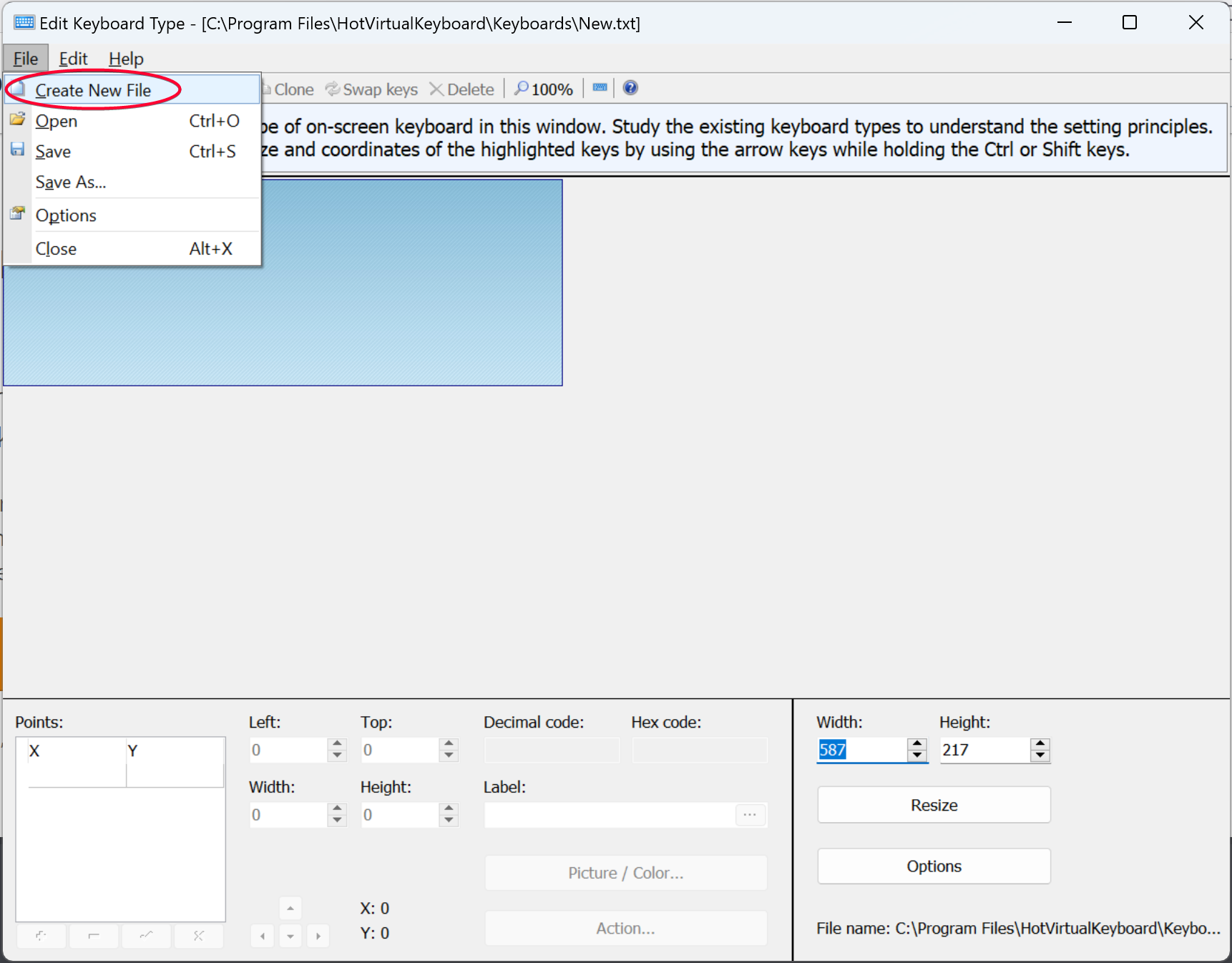This screenshot has height=963, width=1232.
Task: Increment the Top value spinner
Action: [x=449, y=744]
